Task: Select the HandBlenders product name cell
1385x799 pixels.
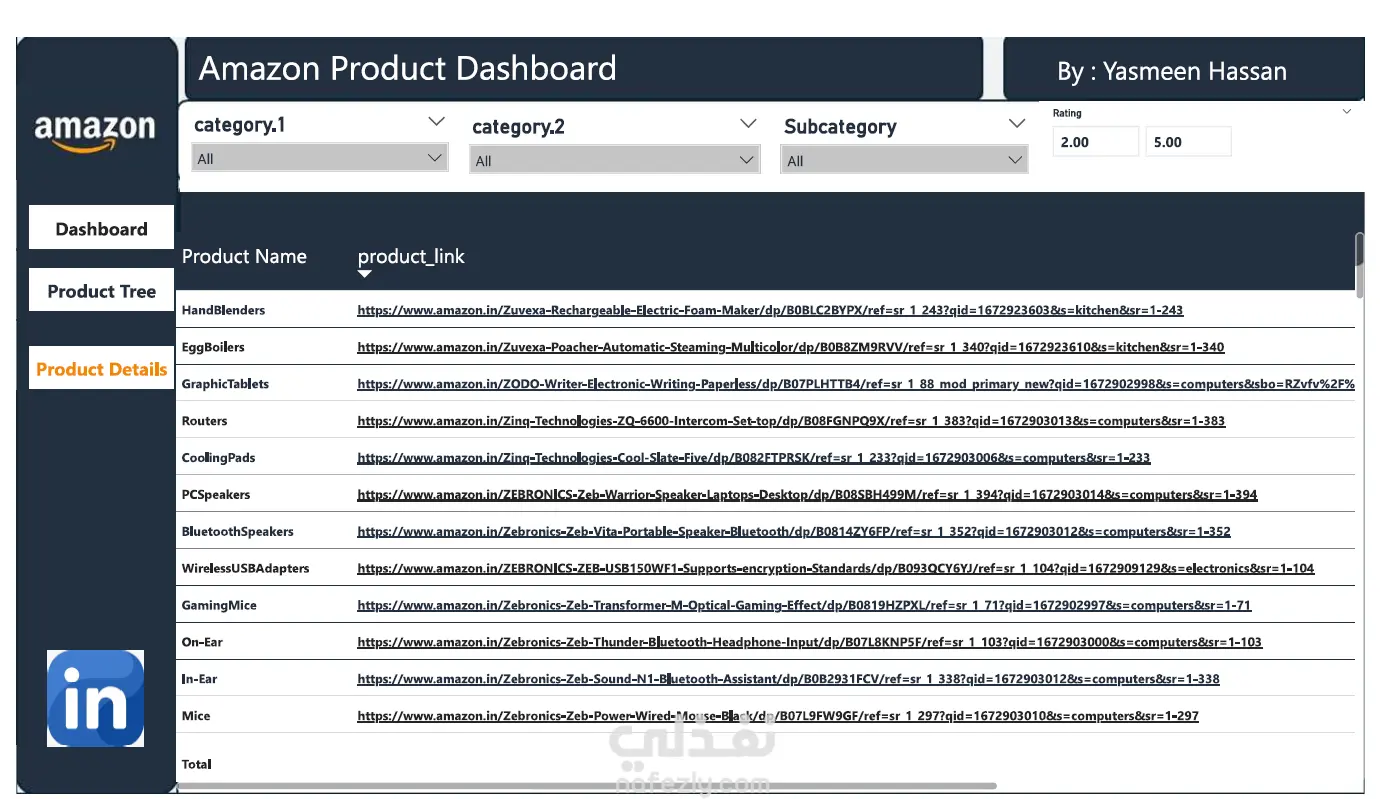Action: click(224, 310)
